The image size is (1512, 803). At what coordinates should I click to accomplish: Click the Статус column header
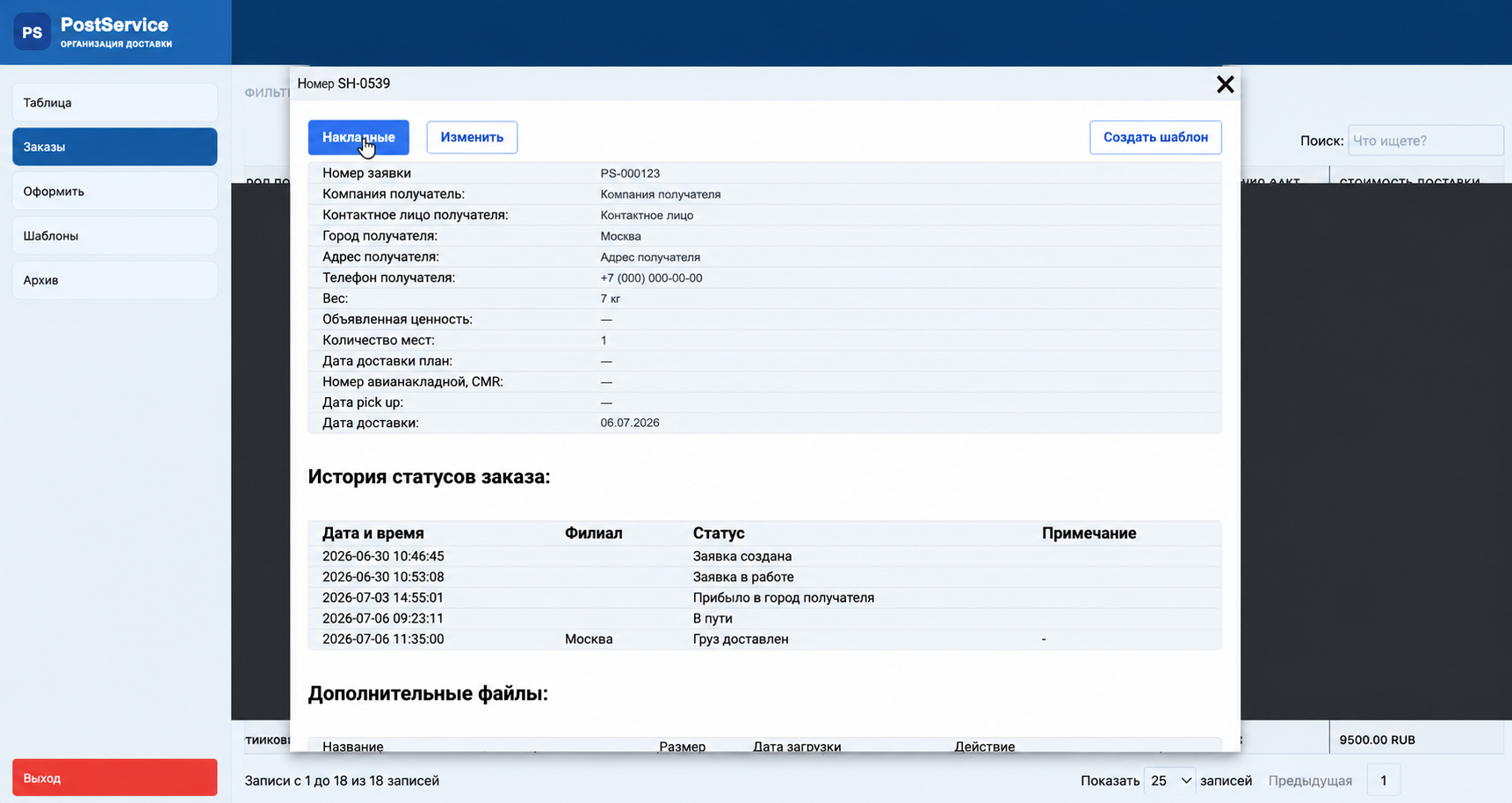[718, 533]
